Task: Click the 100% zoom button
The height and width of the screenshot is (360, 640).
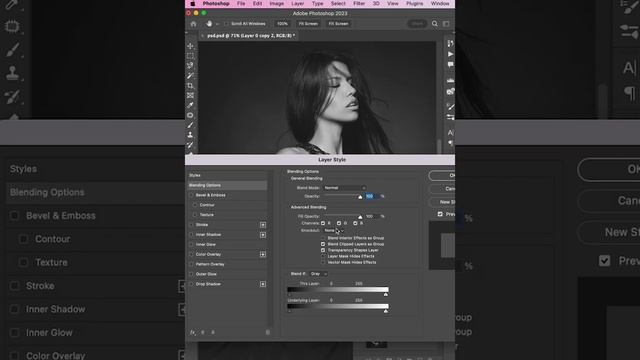Action: 282,24
